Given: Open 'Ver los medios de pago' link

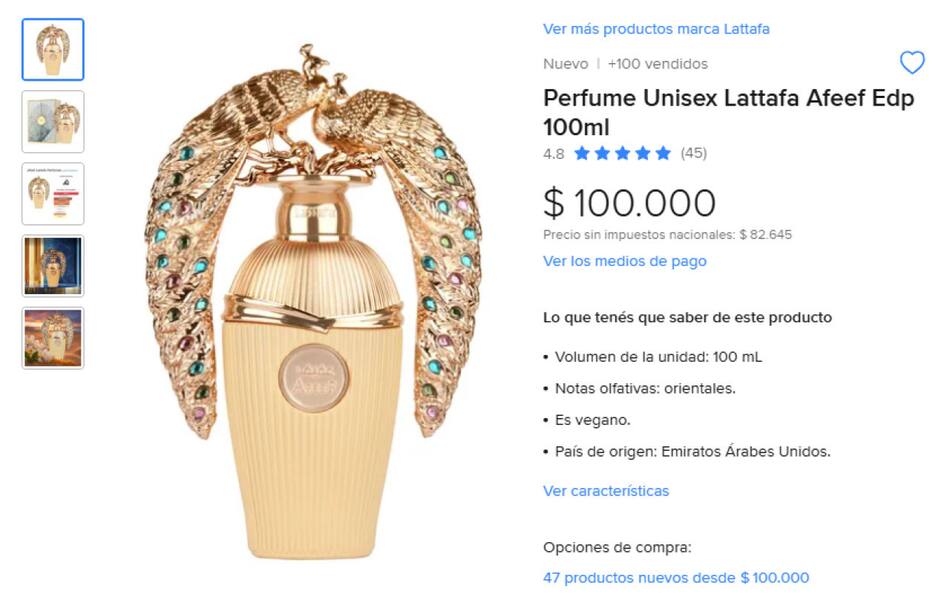Looking at the screenshot, I should click(625, 261).
